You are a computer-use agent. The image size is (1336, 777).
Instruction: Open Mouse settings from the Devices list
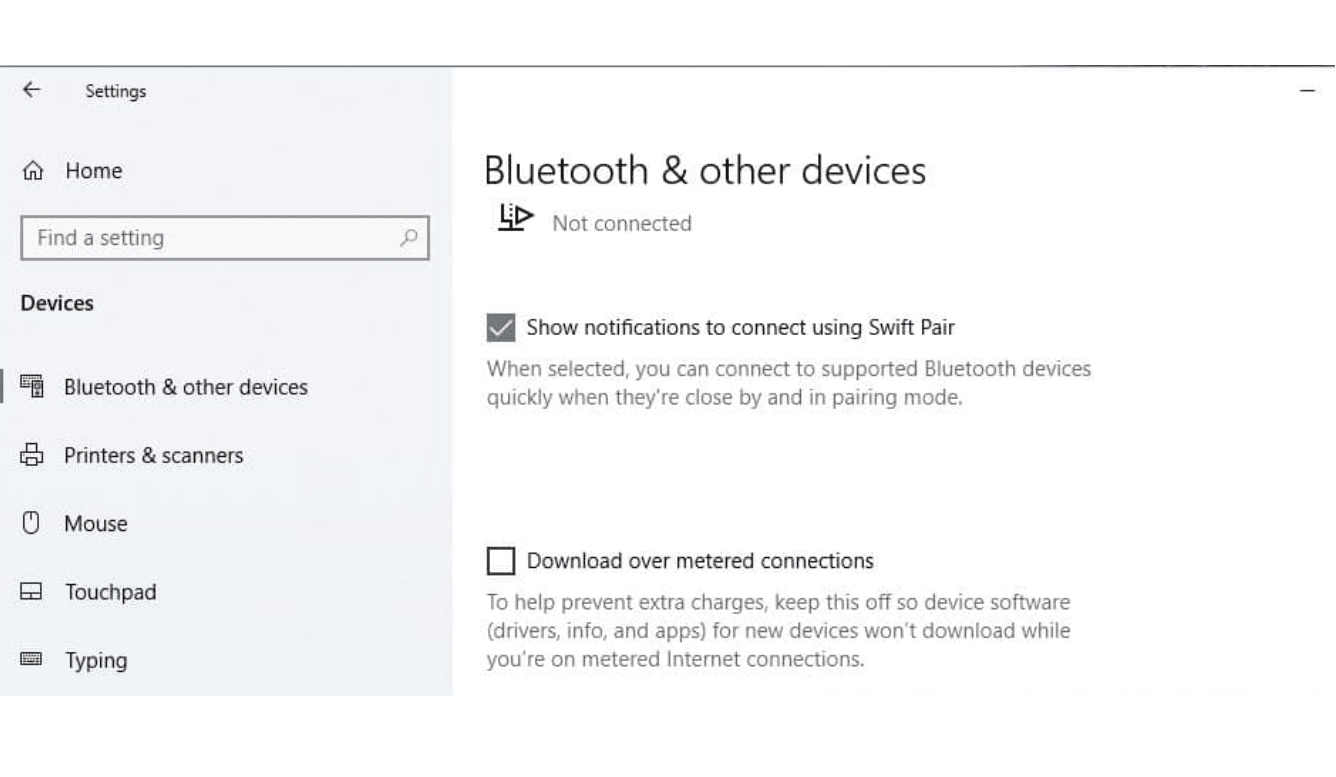coord(95,523)
